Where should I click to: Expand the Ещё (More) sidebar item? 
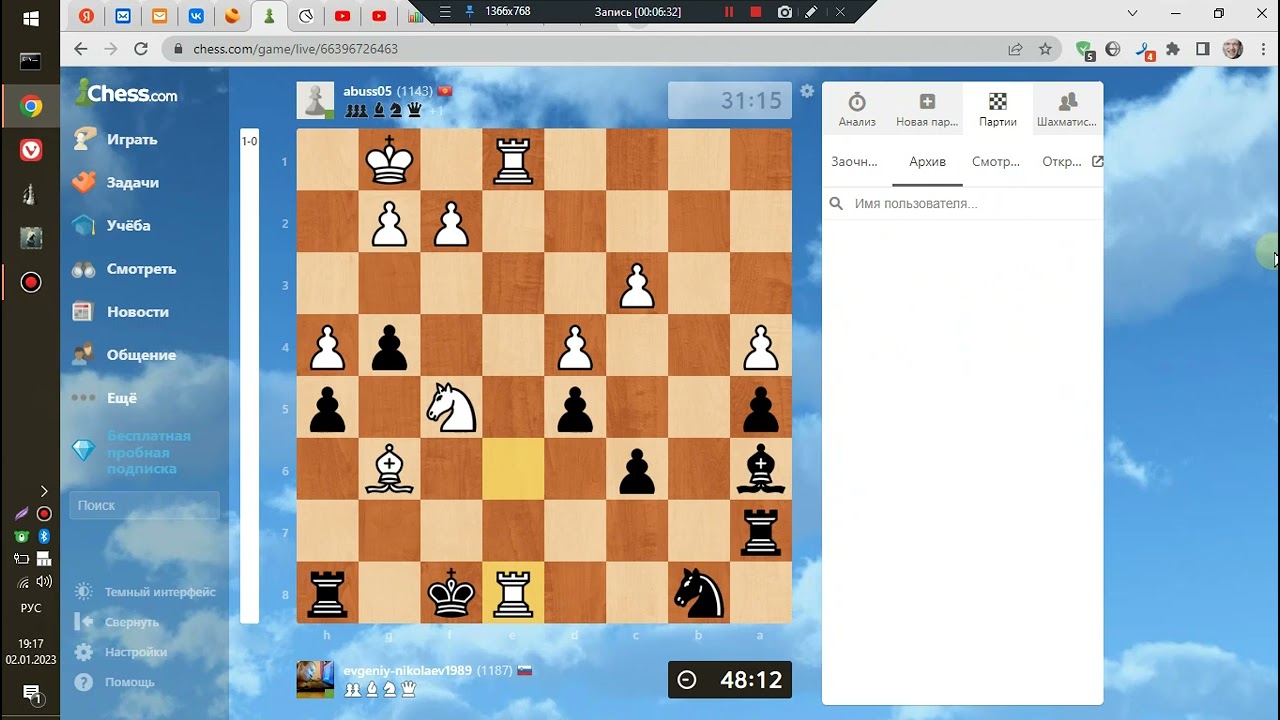tap(105, 397)
